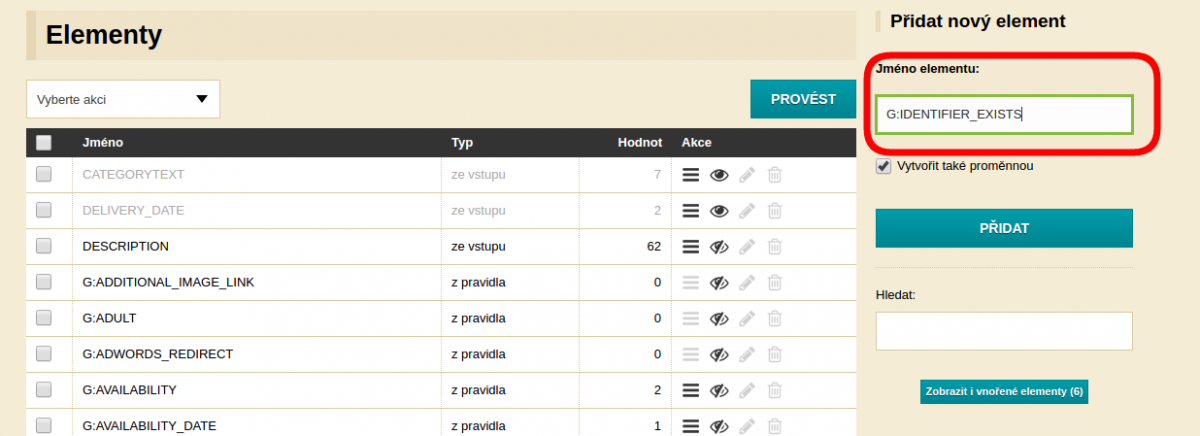Viewport: 1200px width, 436px height.
Task: Click the PROVÉST button
Action: point(803,99)
